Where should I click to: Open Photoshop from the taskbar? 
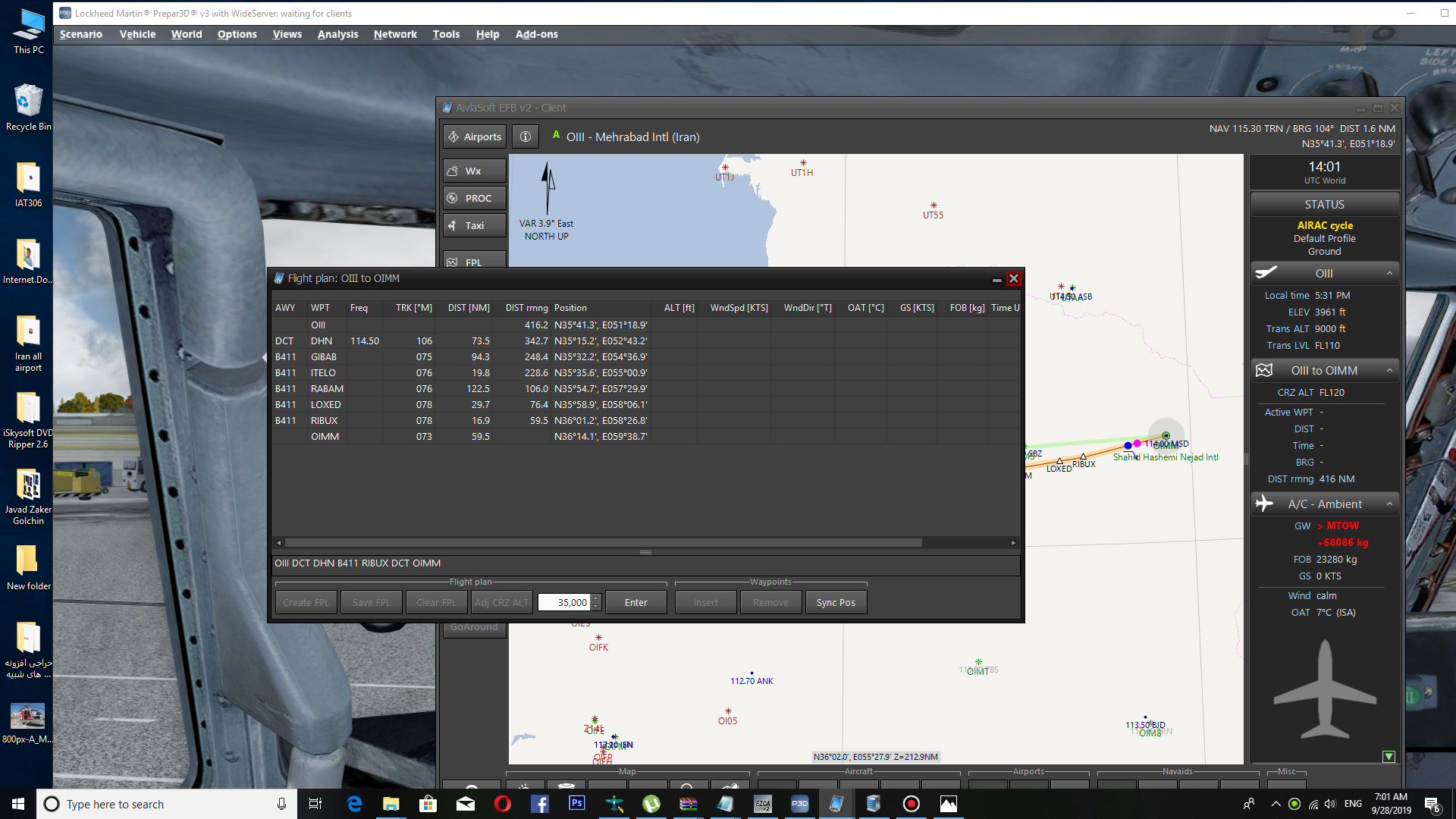pos(577,804)
